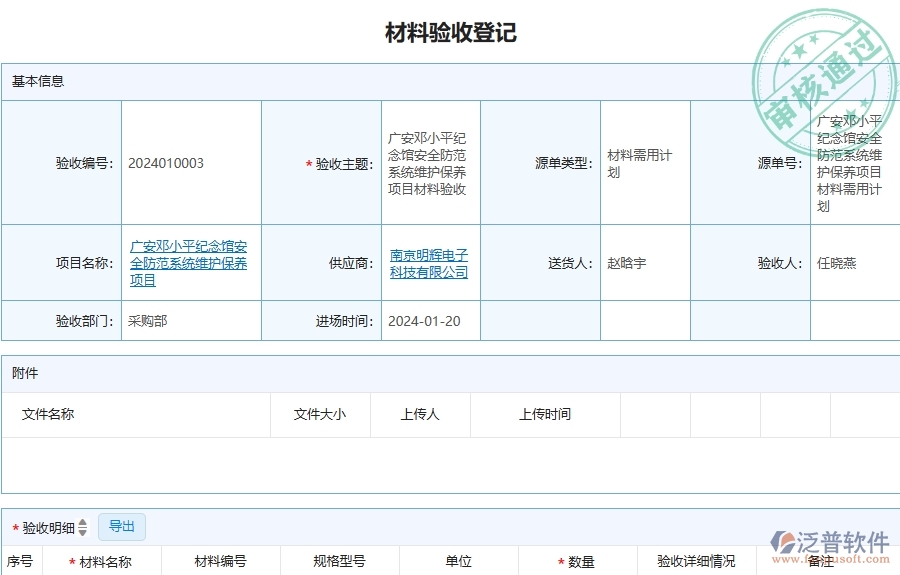Click the 送货人 field showing 赵晗宇

[627, 263]
